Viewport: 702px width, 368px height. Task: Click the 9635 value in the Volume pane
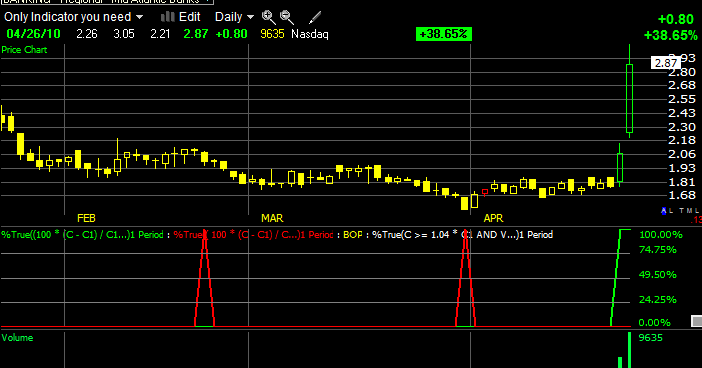[650, 338]
